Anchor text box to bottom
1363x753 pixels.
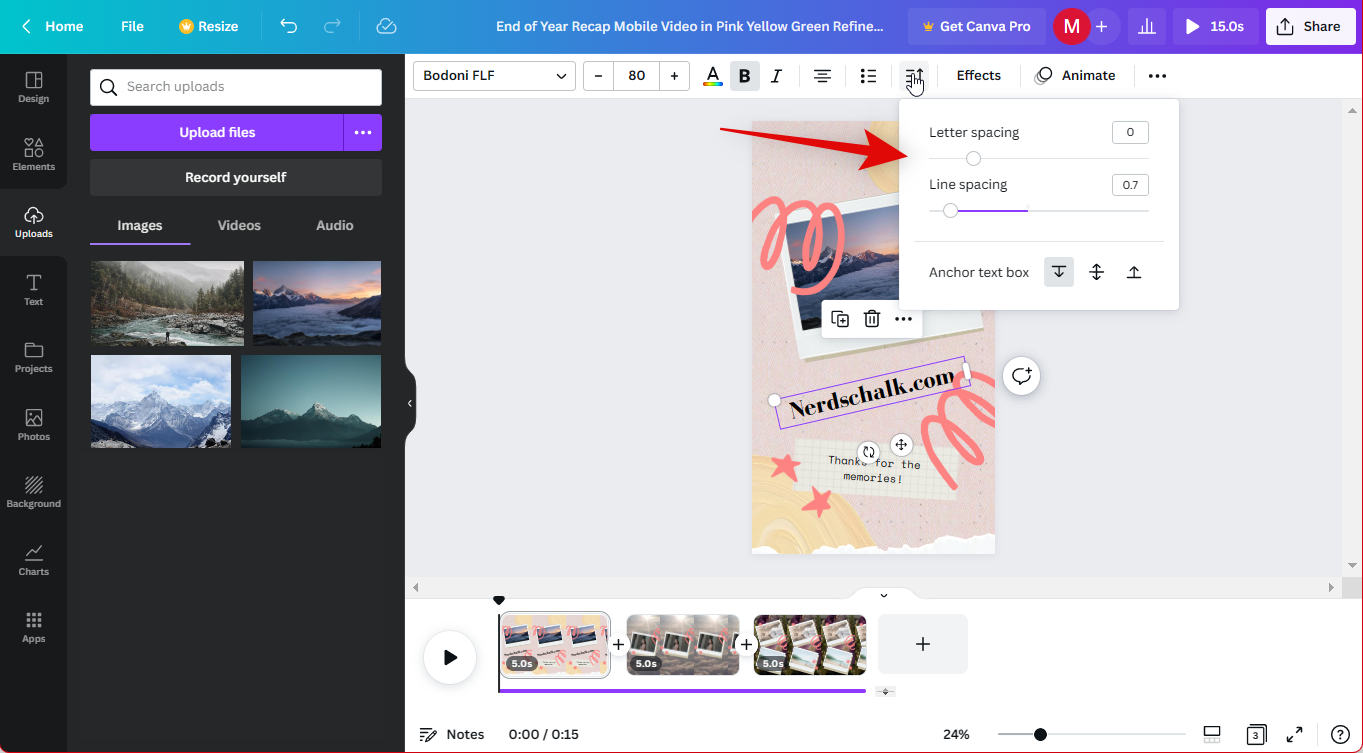1134,272
